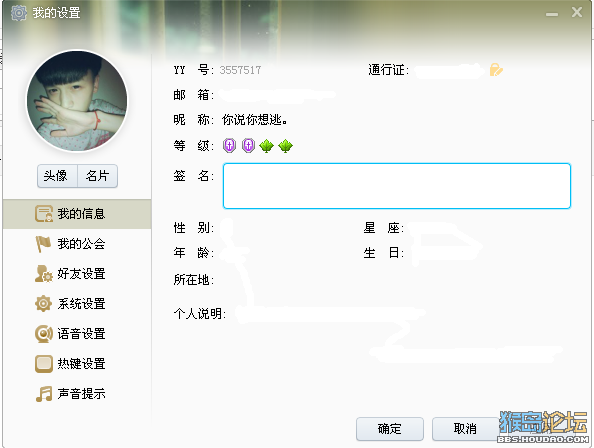The image size is (594, 448).
Task: Click the flag icon for 我的公会
Action: pos(43,244)
